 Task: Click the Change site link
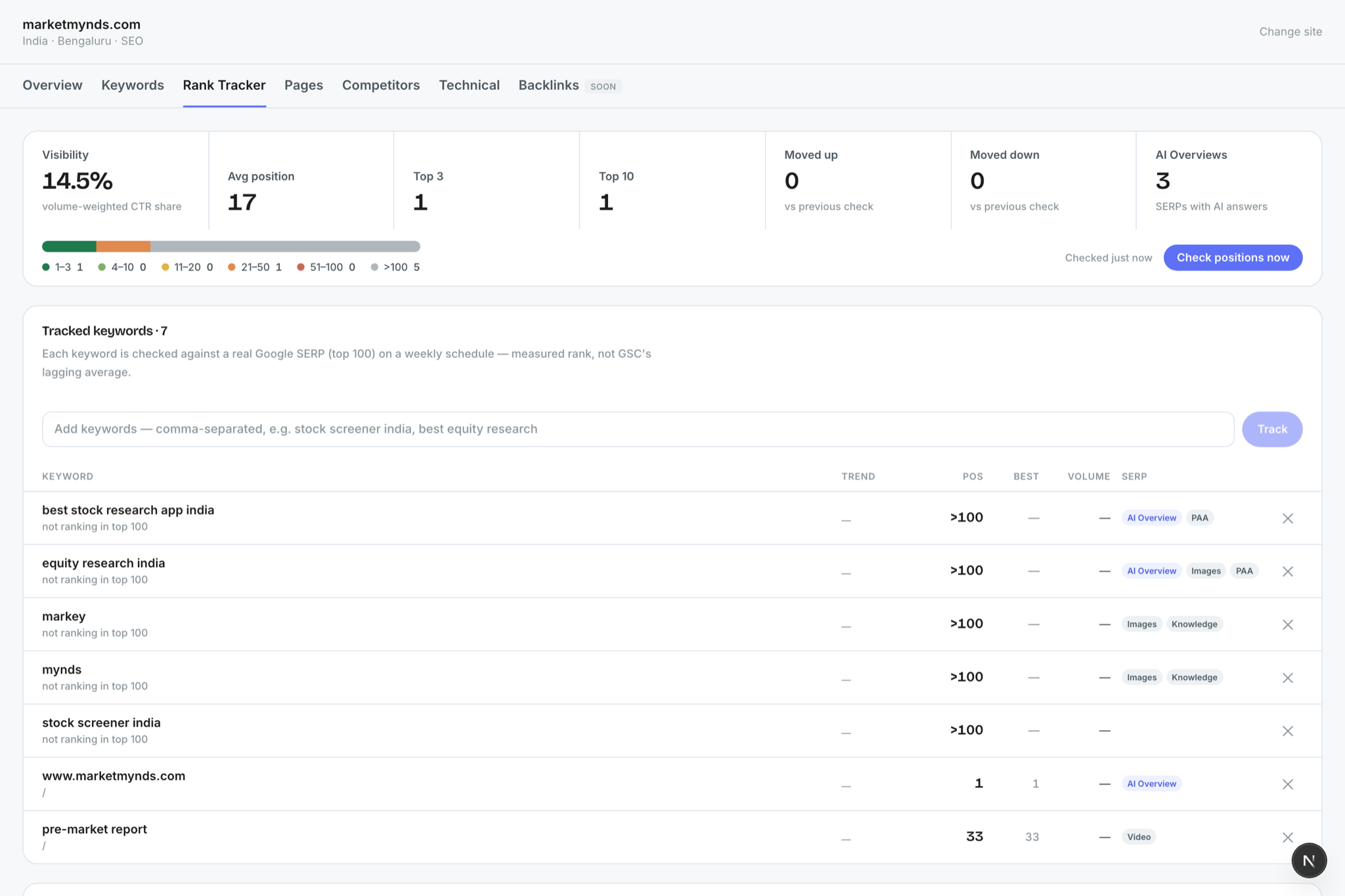click(x=1290, y=32)
